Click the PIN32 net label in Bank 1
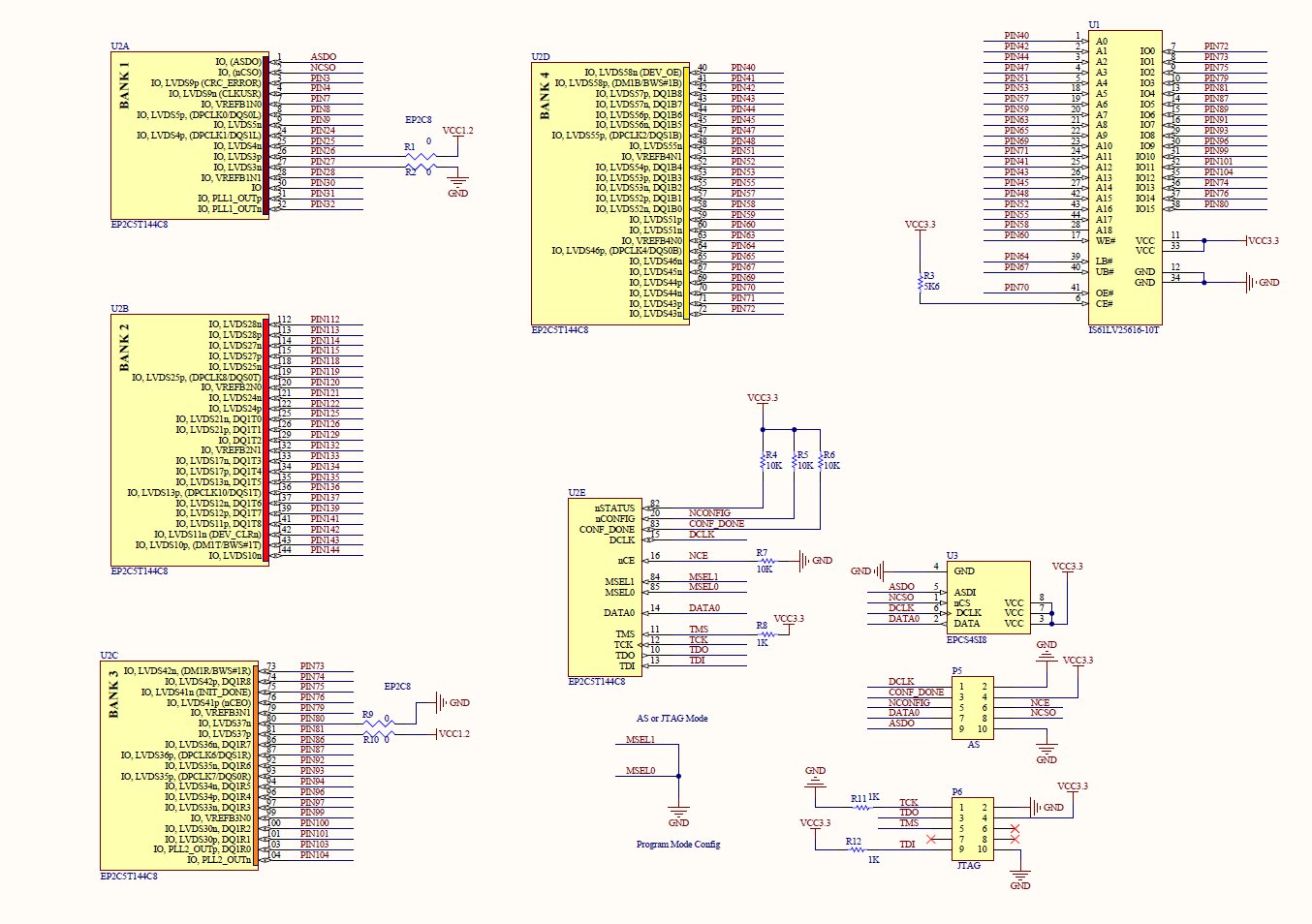 click(x=323, y=204)
